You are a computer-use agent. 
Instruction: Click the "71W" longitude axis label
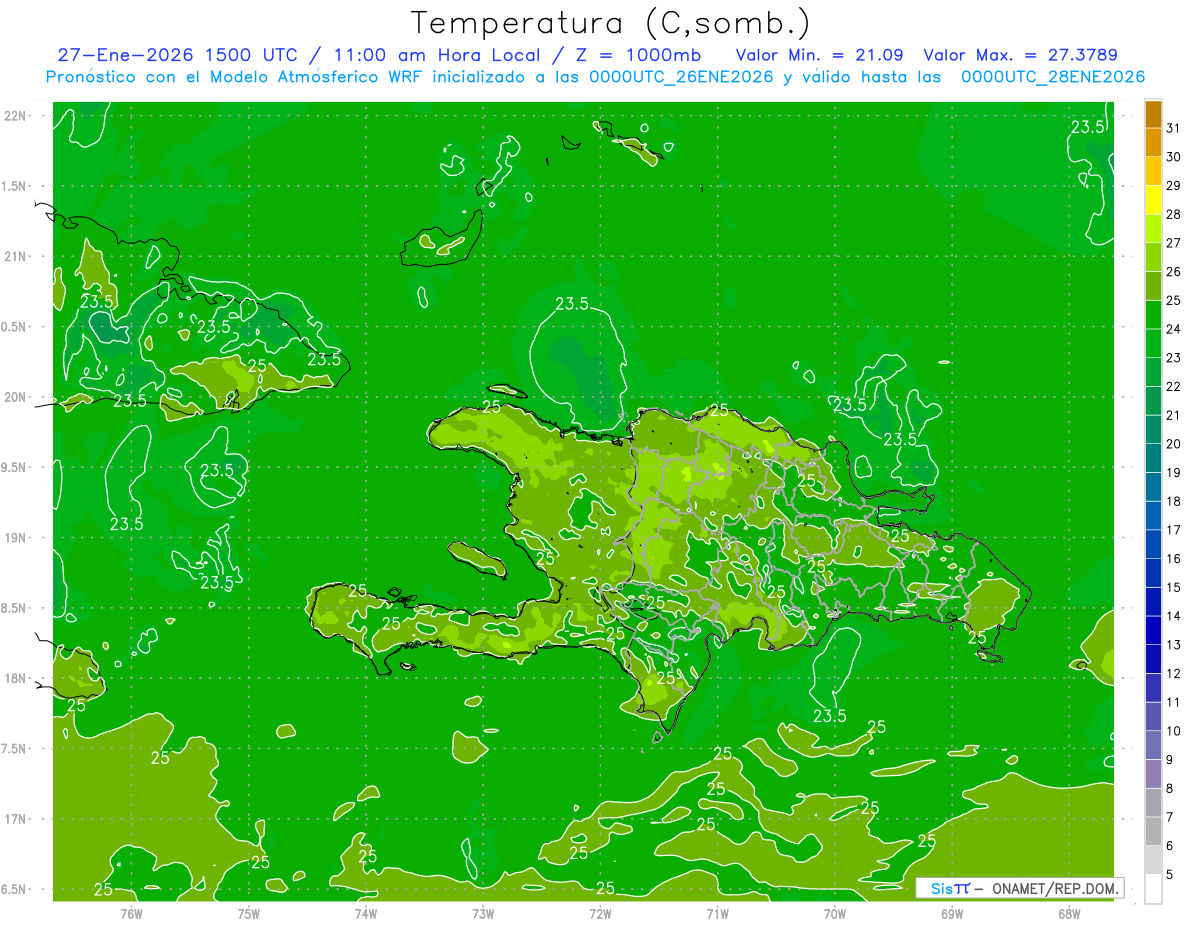717,913
